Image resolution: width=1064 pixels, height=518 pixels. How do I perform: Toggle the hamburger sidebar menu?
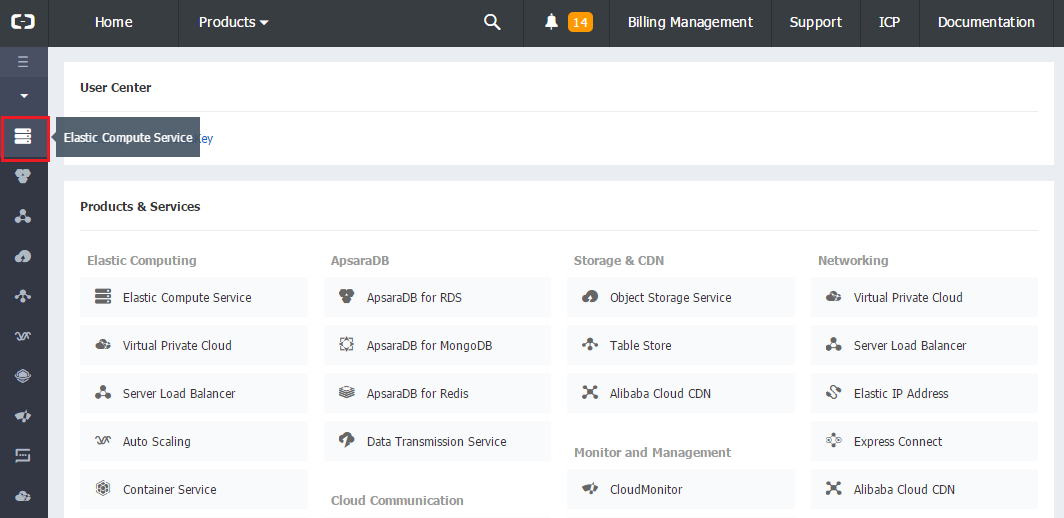pyautogui.click(x=23, y=62)
